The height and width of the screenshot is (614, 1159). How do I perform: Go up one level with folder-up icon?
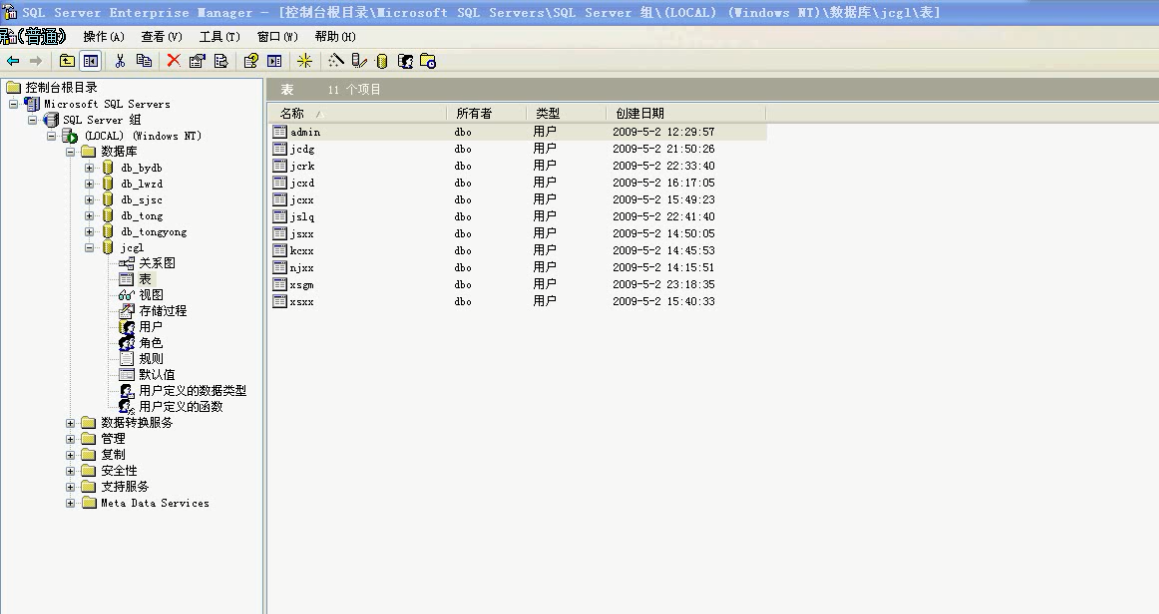point(67,61)
